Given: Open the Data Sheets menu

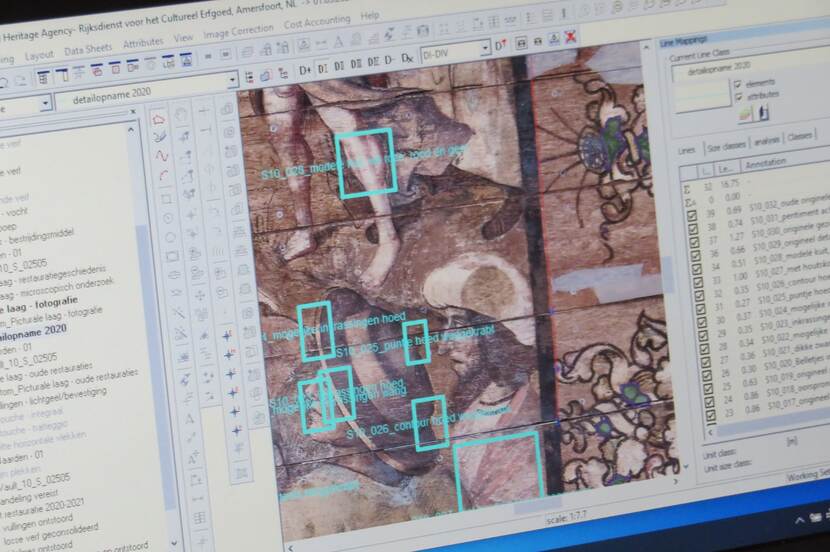Looking at the screenshot, I should click(x=88, y=49).
